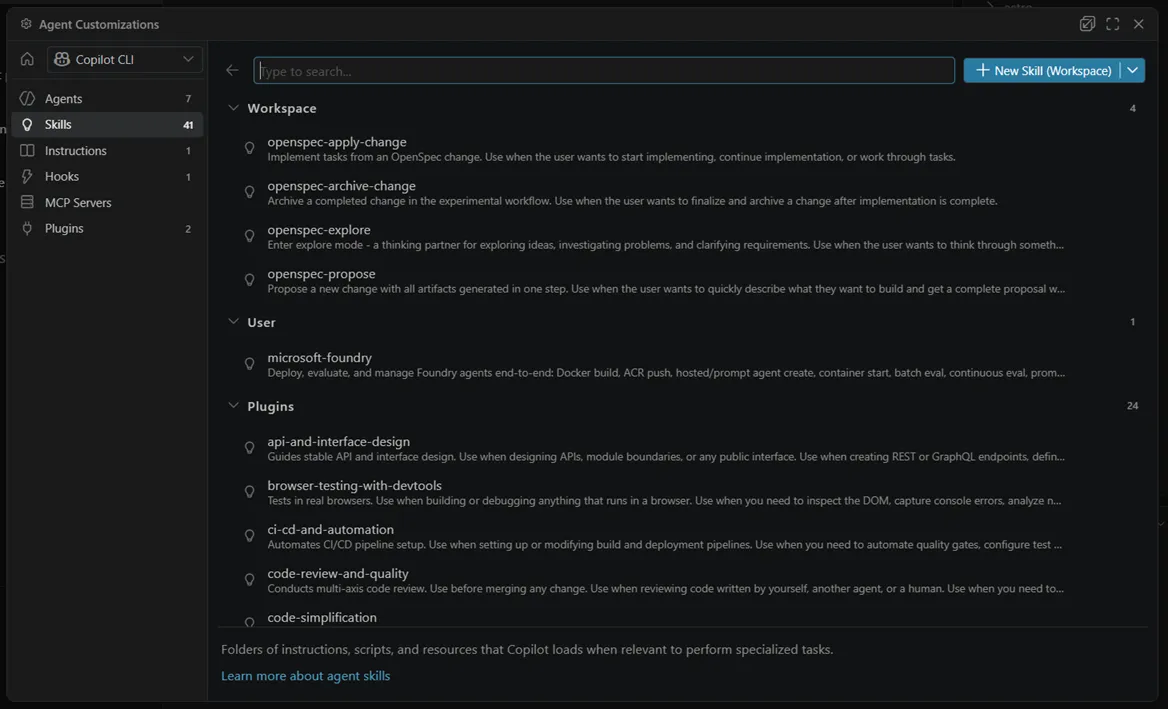Click the Agent Customizations gear icon
The width and height of the screenshot is (1168, 713).
click(x=26, y=24)
